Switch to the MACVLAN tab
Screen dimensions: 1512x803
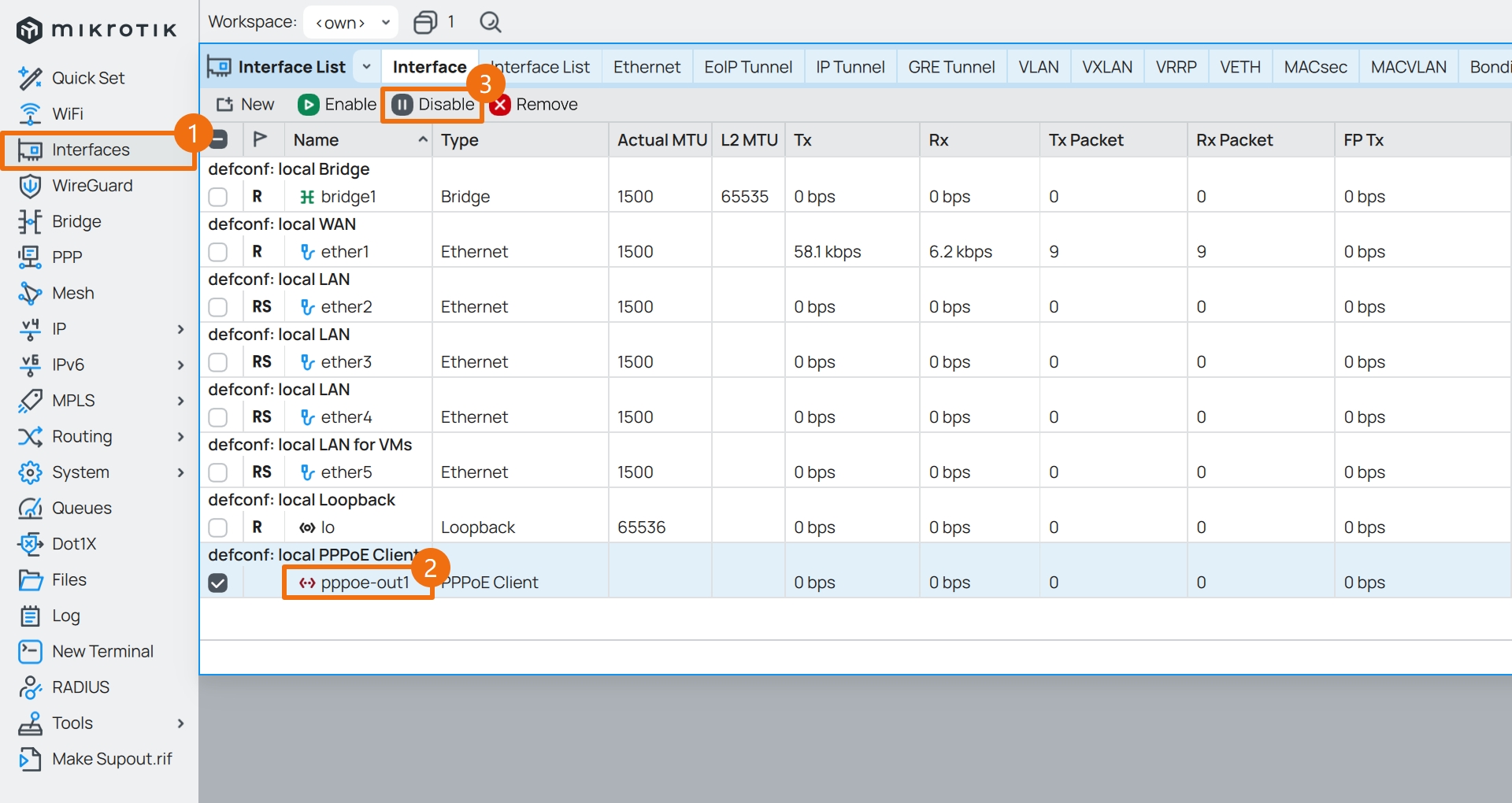(1408, 67)
